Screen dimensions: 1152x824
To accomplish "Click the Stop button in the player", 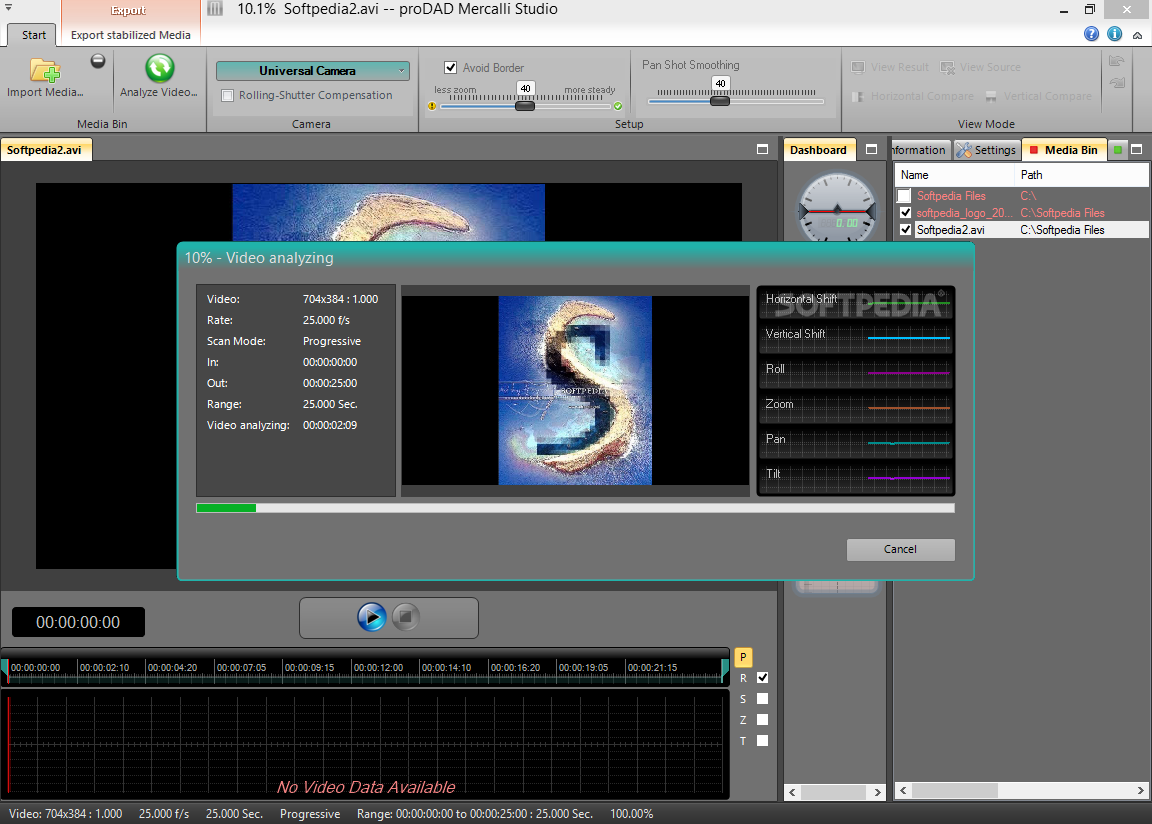I will coord(406,617).
